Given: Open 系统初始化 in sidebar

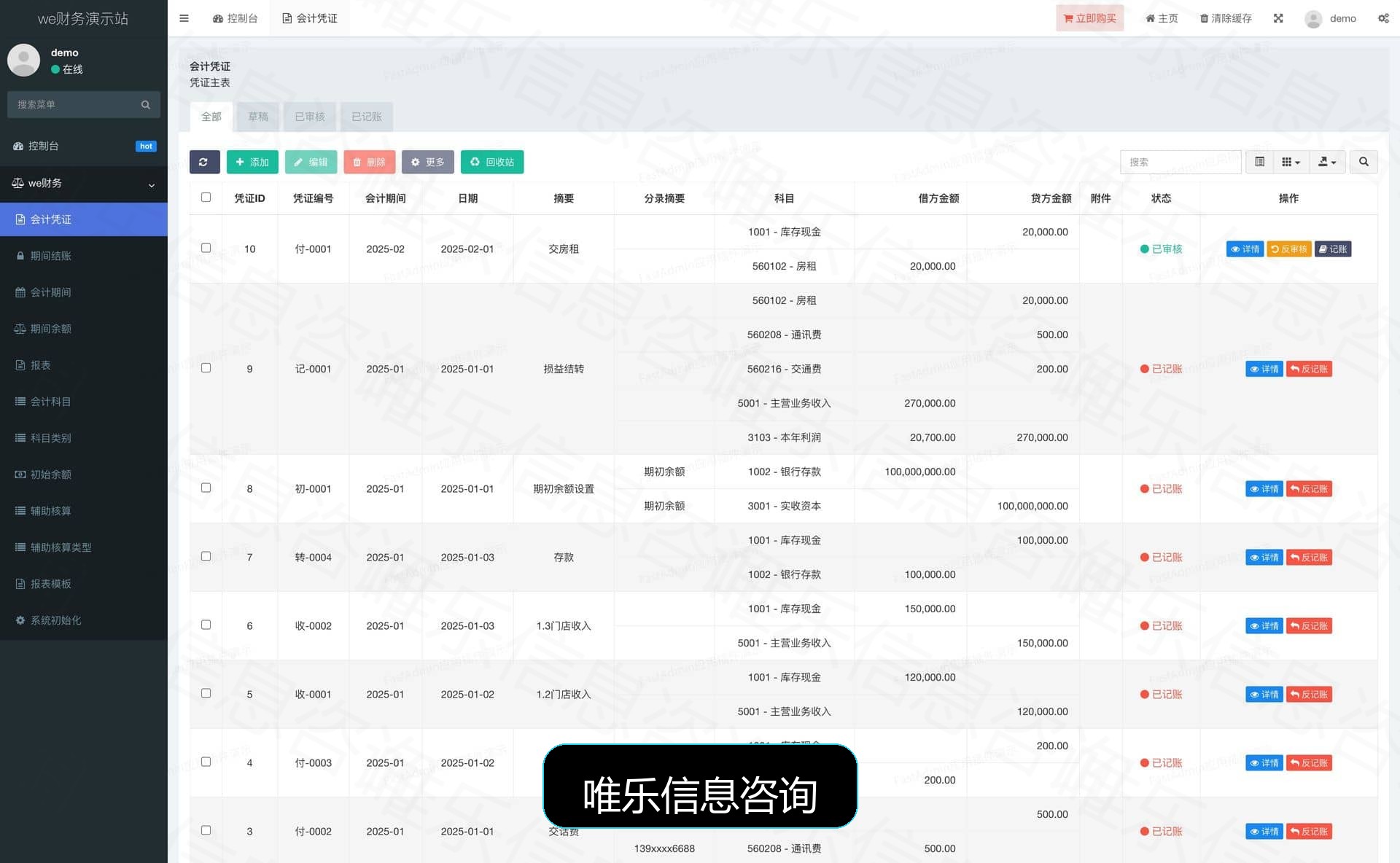Looking at the screenshot, I should click(x=84, y=620).
